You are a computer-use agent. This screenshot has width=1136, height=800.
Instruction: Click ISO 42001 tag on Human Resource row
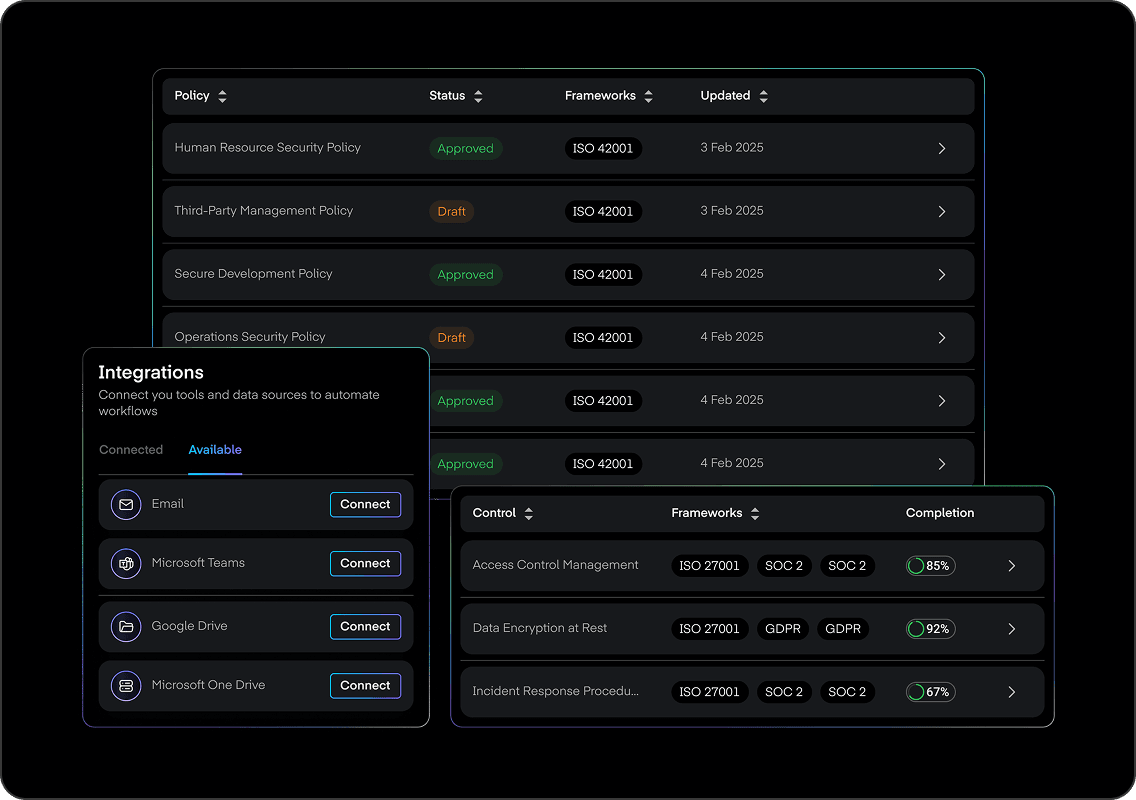[x=603, y=149]
